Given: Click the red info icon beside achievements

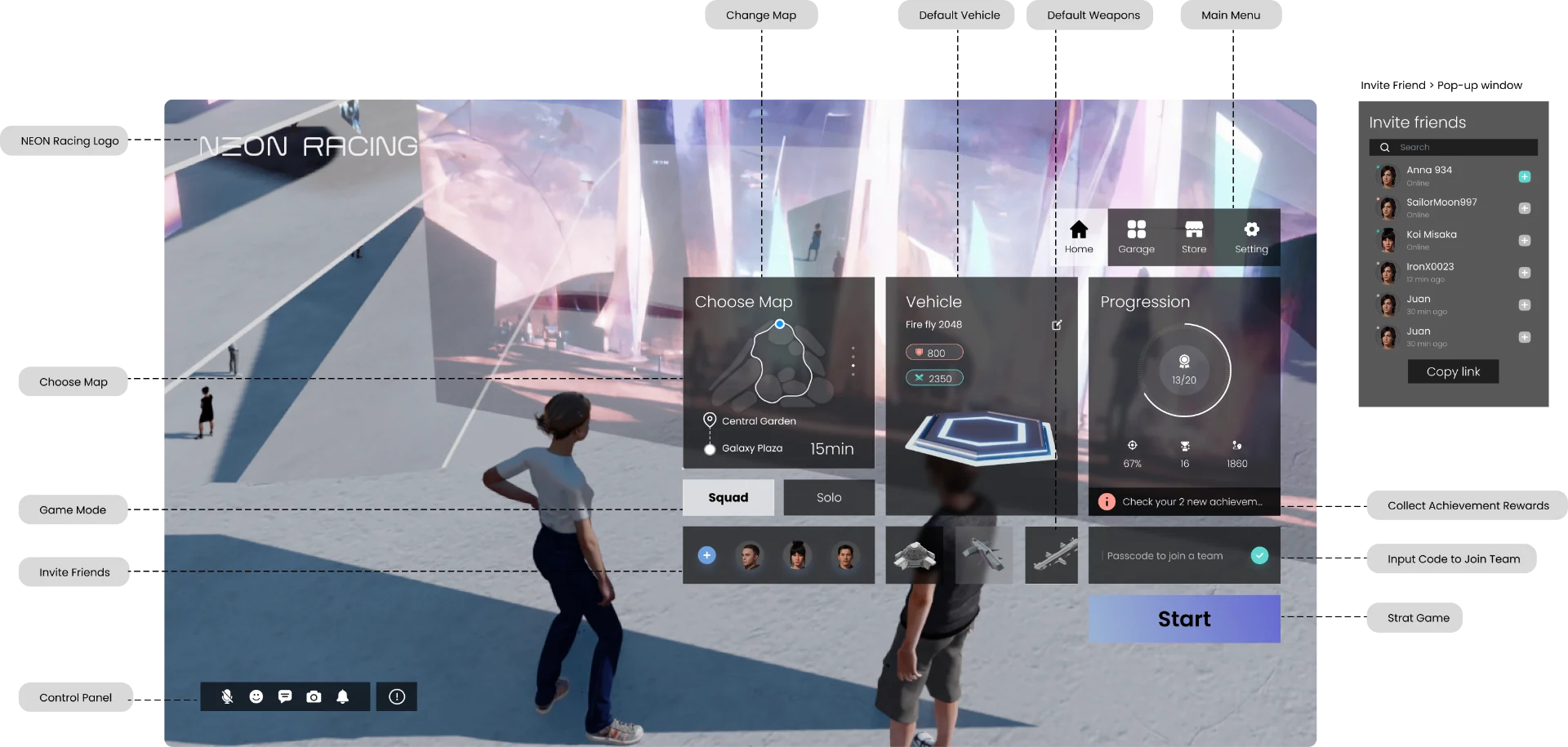Looking at the screenshot, I should click(1107, 501).
